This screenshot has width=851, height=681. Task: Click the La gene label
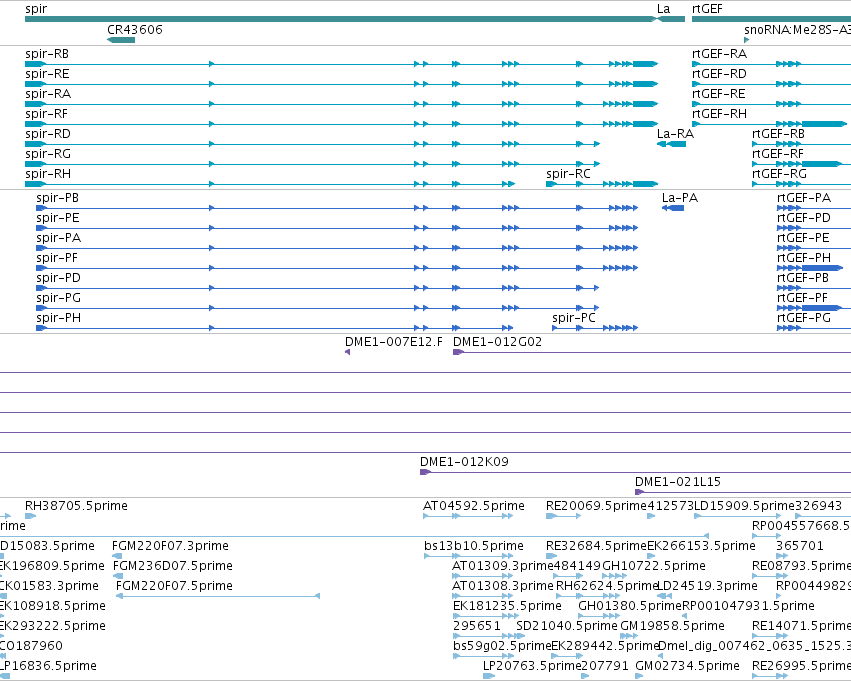[663, 9]
